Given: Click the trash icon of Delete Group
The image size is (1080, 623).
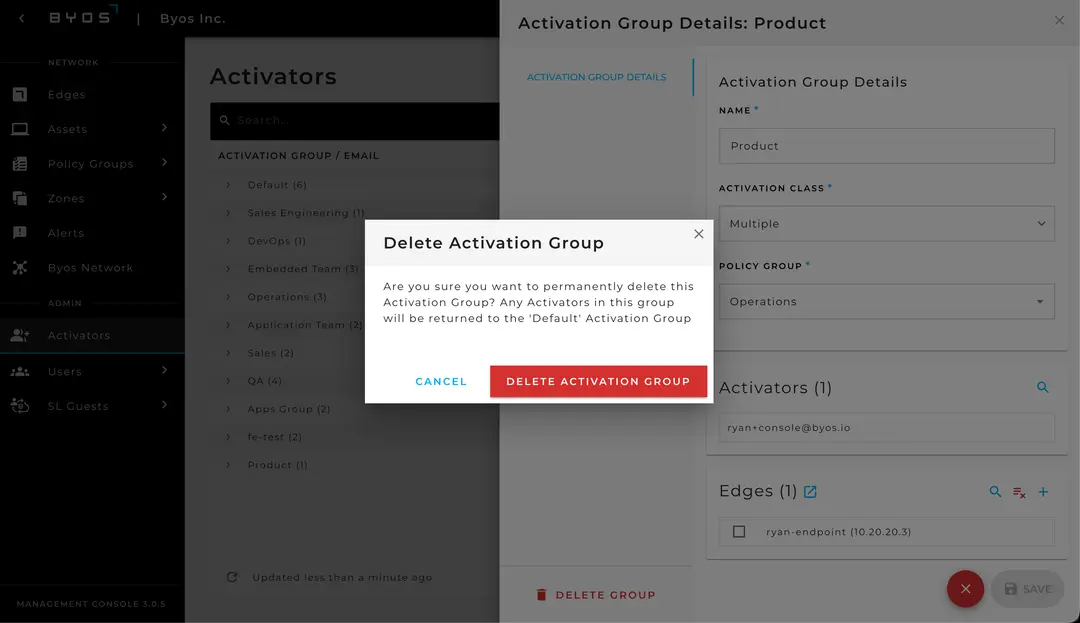Looking at the screenshot, I should coord(541,595).
